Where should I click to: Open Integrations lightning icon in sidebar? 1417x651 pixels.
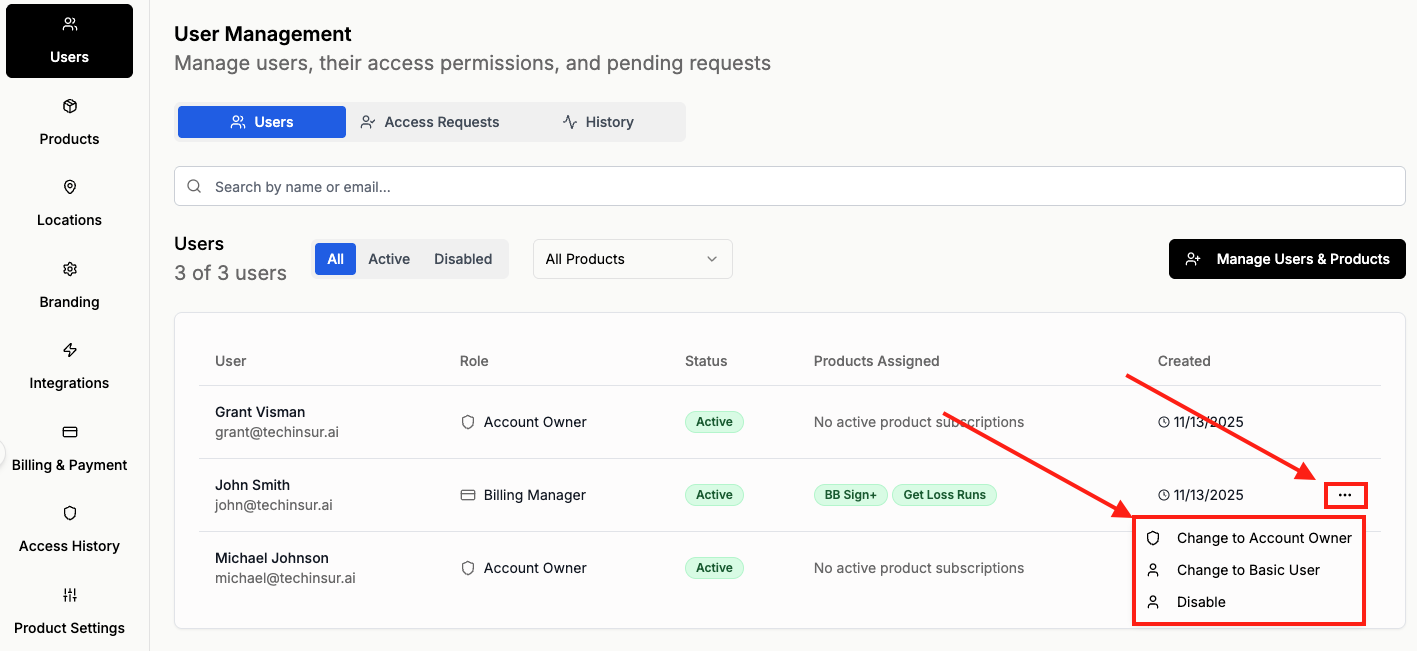click(70, 351)
